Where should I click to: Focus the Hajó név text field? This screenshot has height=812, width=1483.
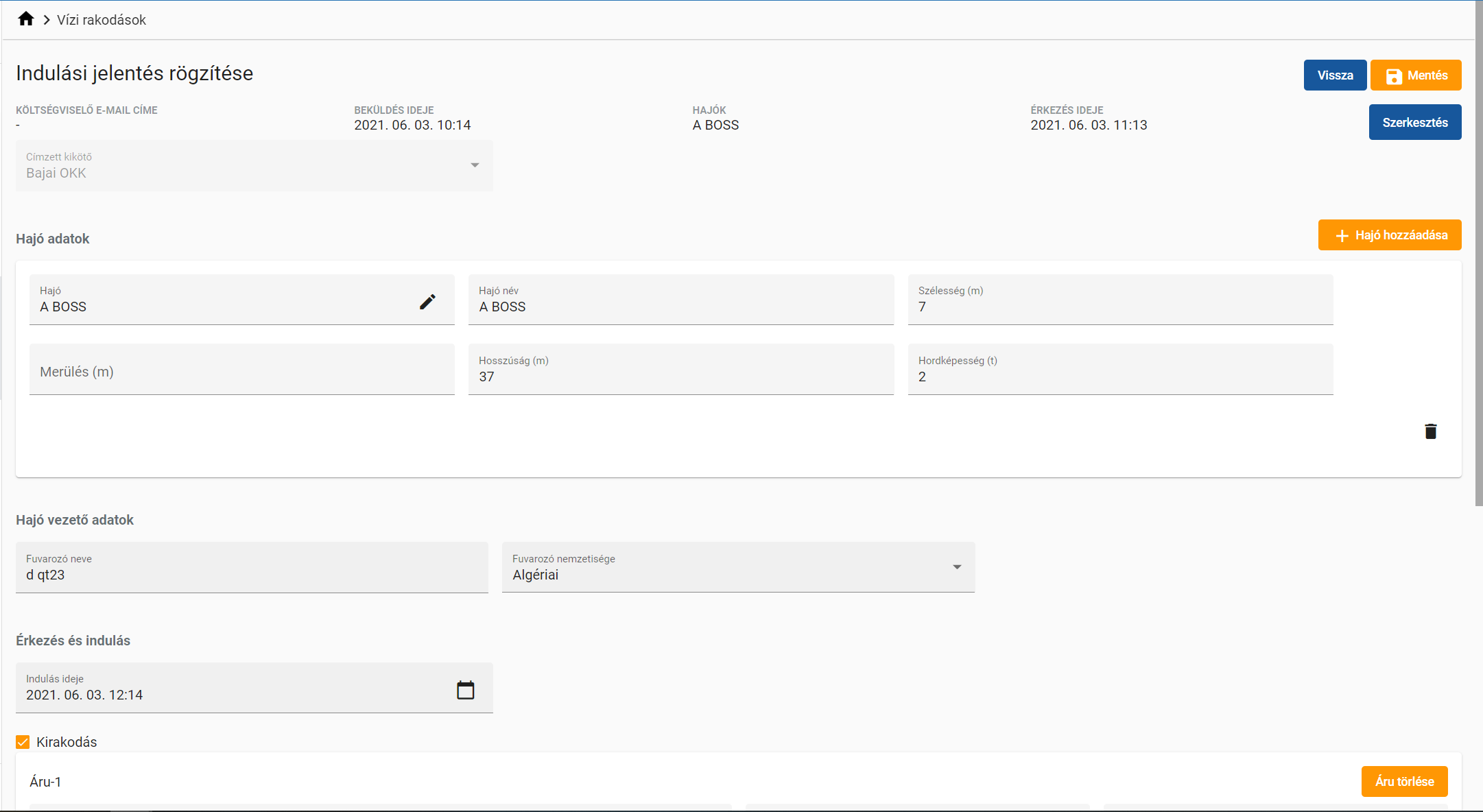click(680, 306)
